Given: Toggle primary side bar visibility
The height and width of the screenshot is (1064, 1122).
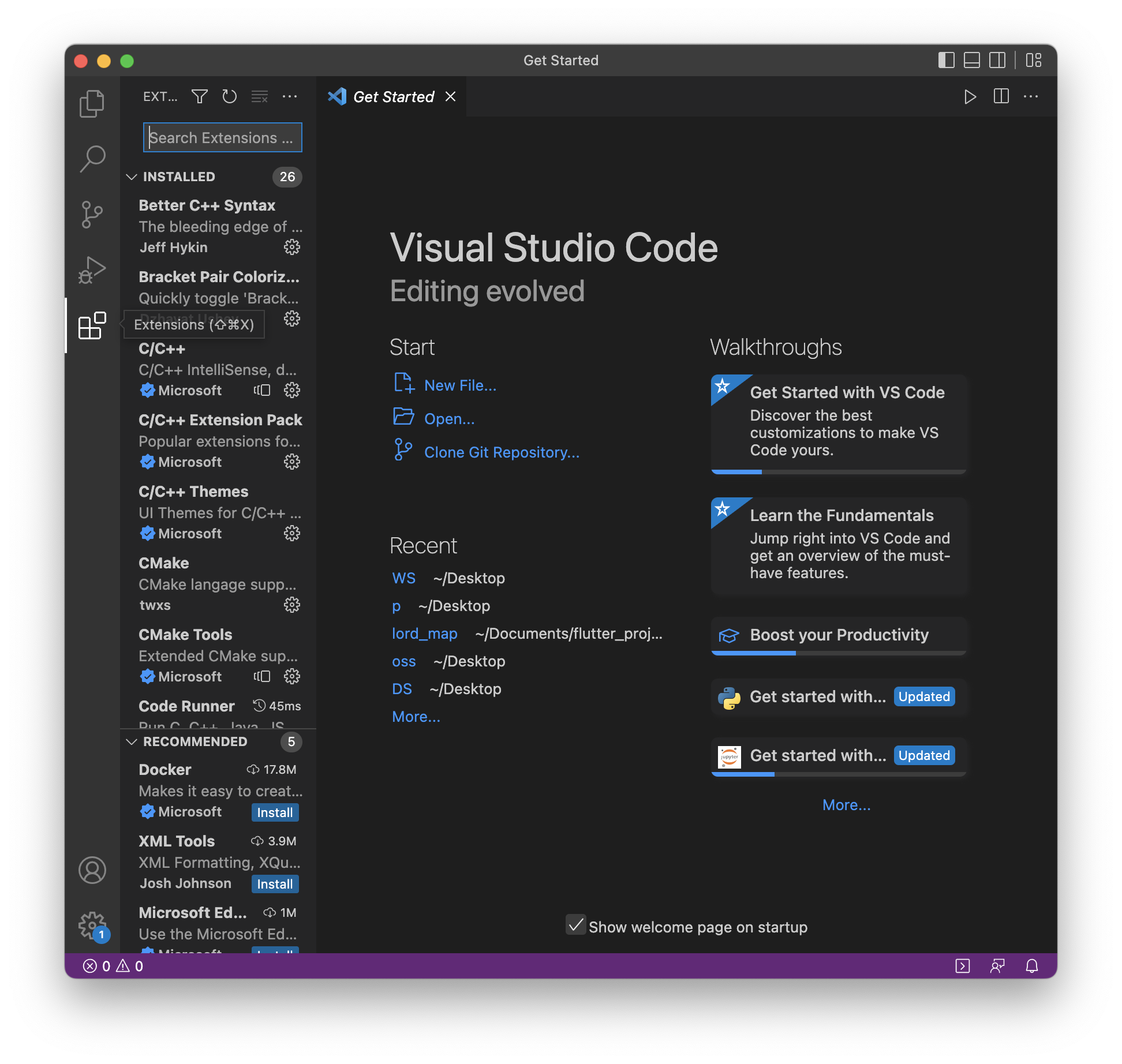Looking at the screenshot, I should click(946, 61).
